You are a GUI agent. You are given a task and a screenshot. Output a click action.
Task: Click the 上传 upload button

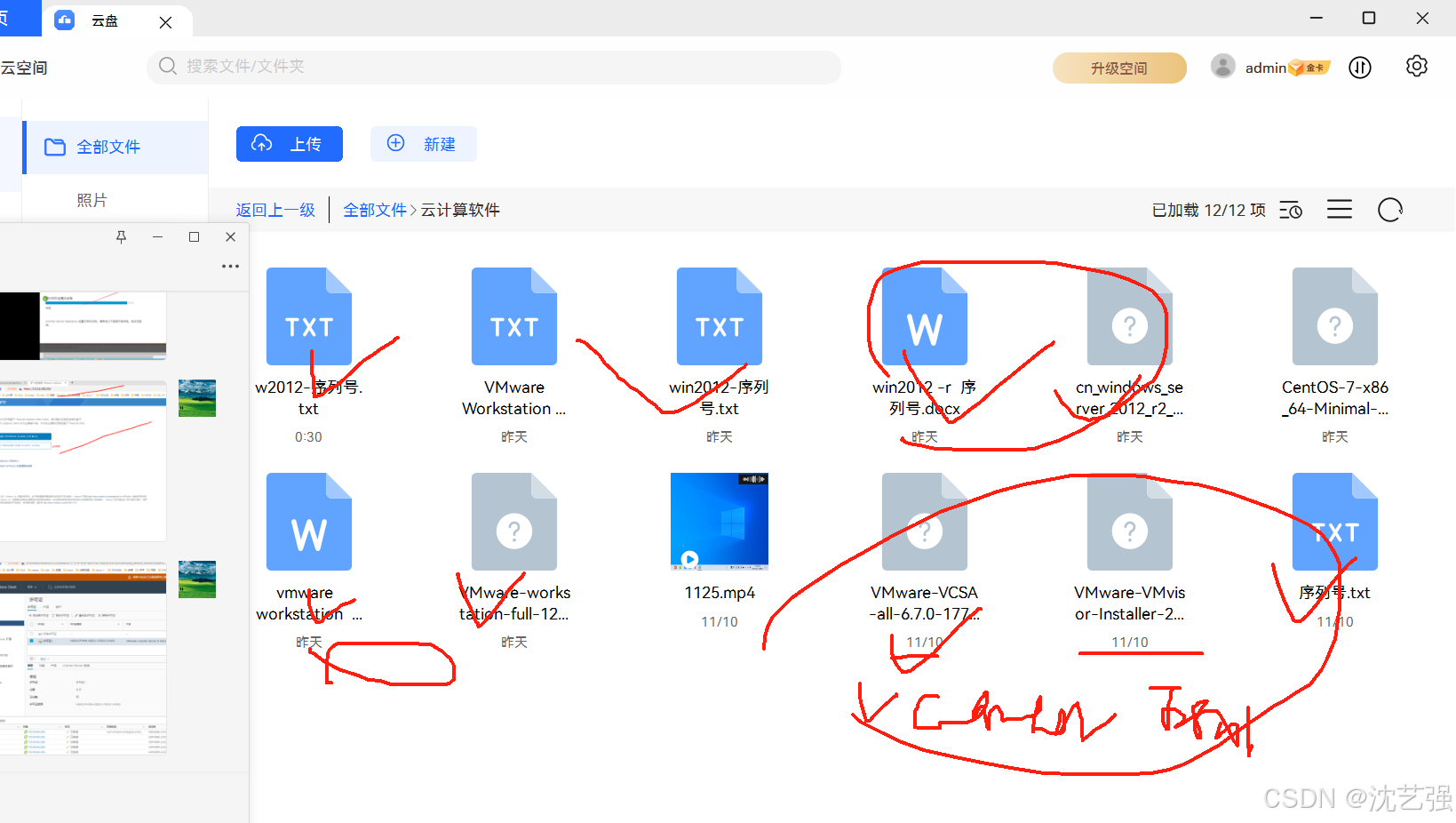coord(290,144)
